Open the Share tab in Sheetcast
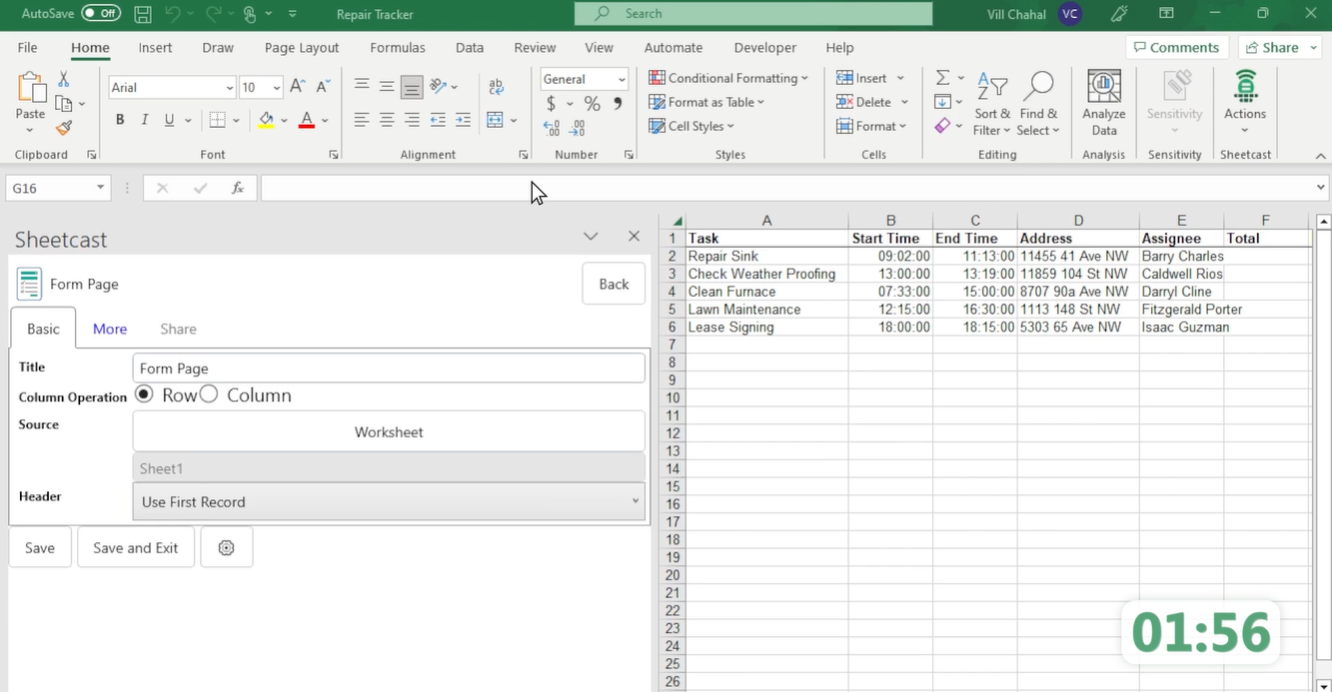This screenshot has height=692, width=1332. pyautogui.click(x=177, y=328)
